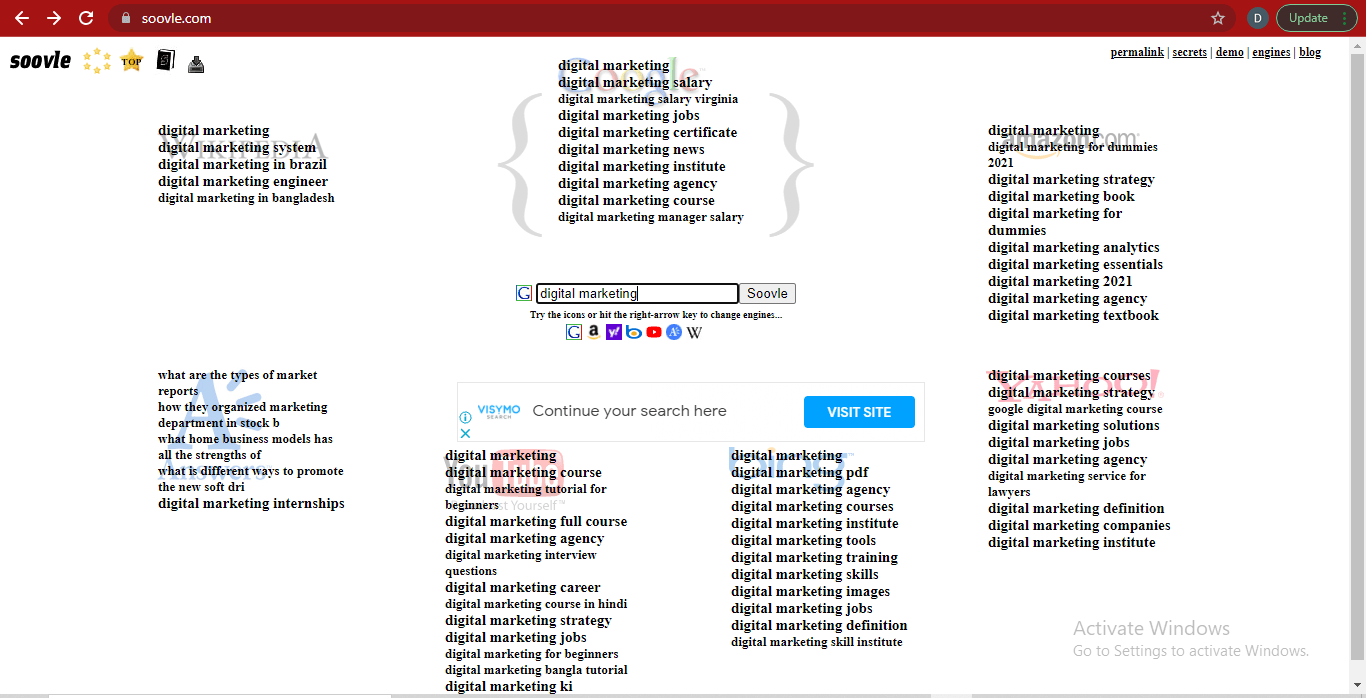Image resolution: width=1366 pixels, height=698 pixels.
Task: Click "digital marketing course in hindi"
Action: point(536,604)
